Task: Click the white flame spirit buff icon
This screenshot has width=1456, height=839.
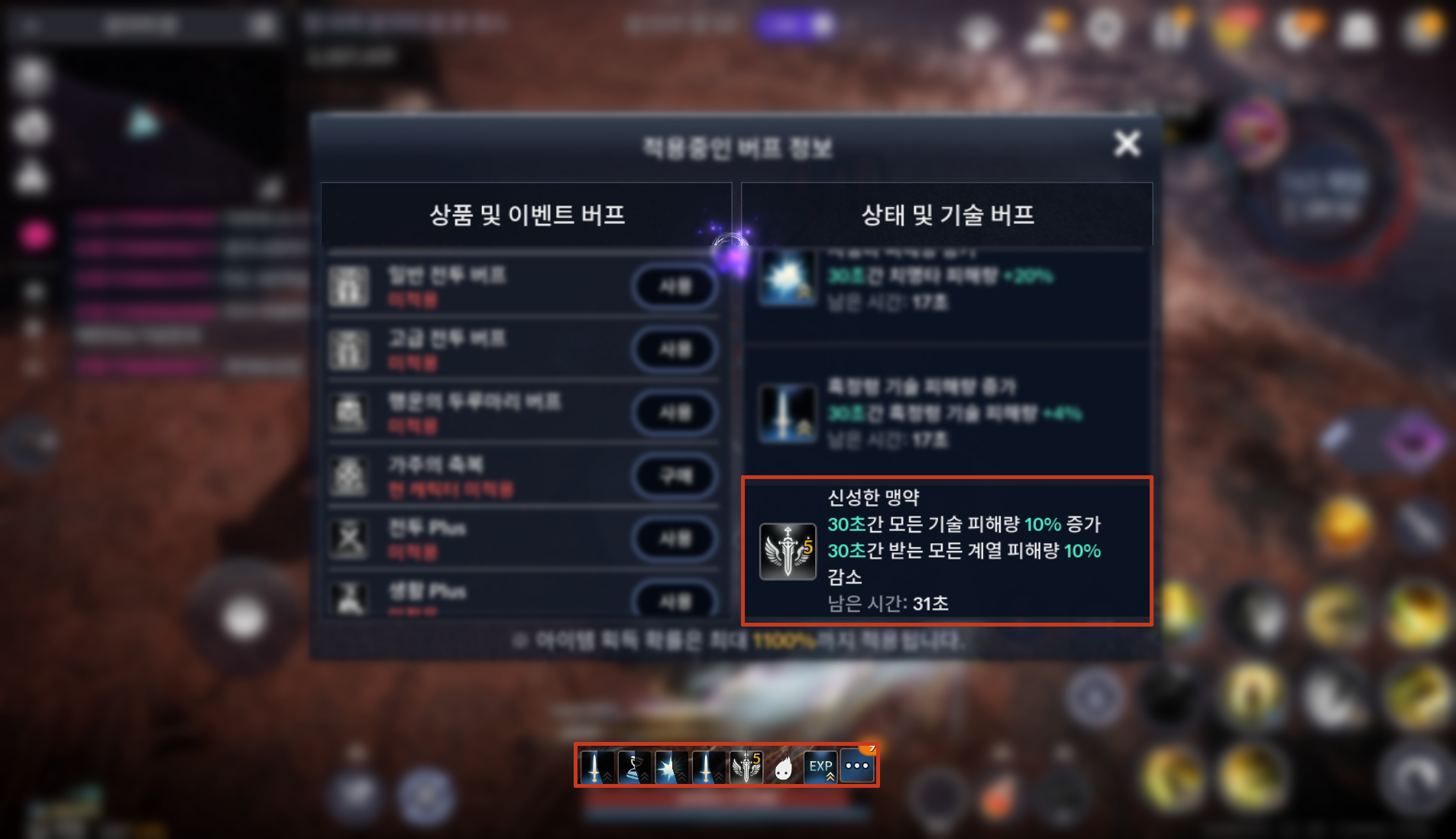Action: pyautogui.click(x=783, y=766)
